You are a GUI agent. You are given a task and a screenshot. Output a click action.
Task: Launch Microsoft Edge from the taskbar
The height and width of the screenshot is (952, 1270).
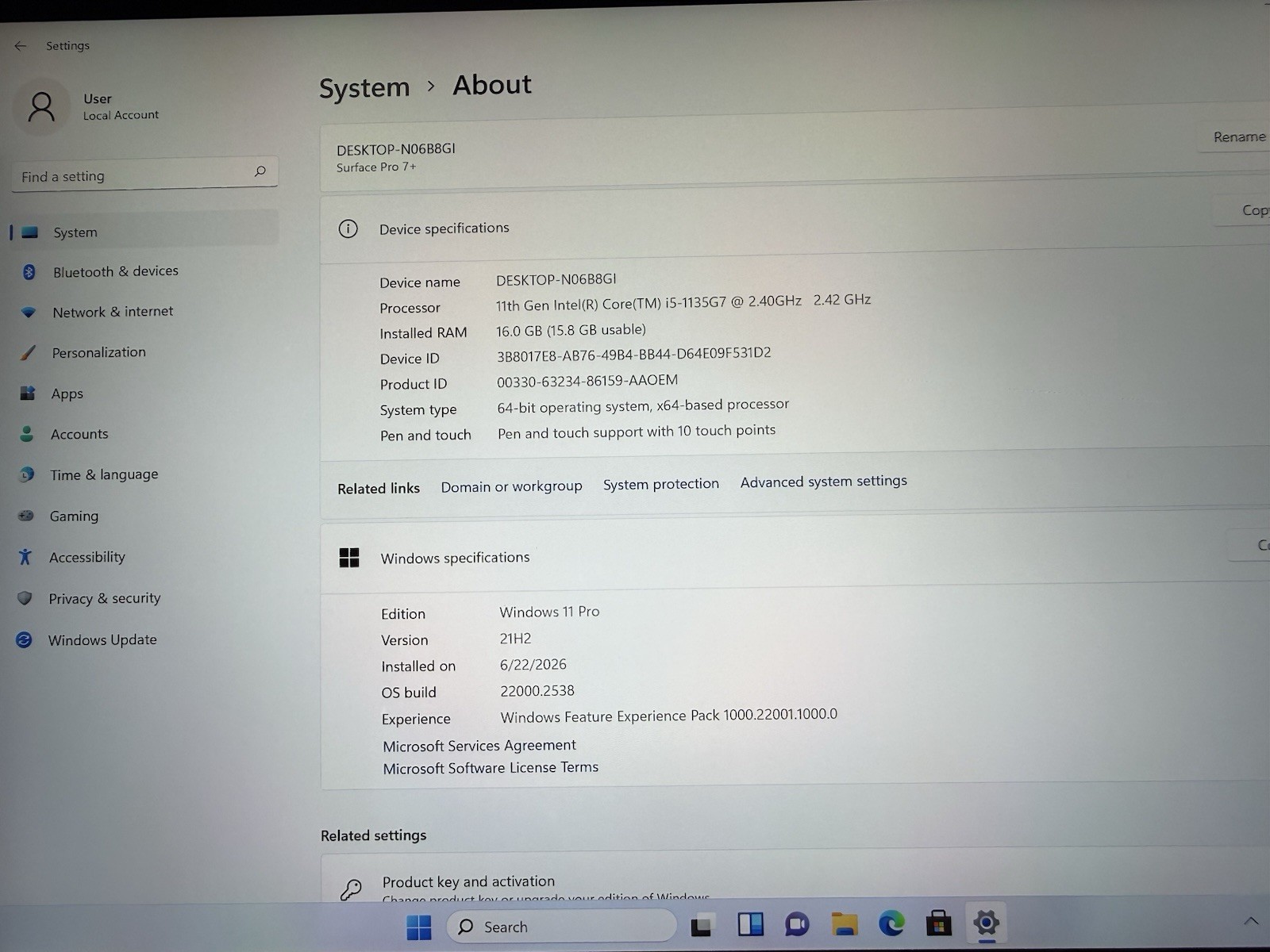point(891,923)
